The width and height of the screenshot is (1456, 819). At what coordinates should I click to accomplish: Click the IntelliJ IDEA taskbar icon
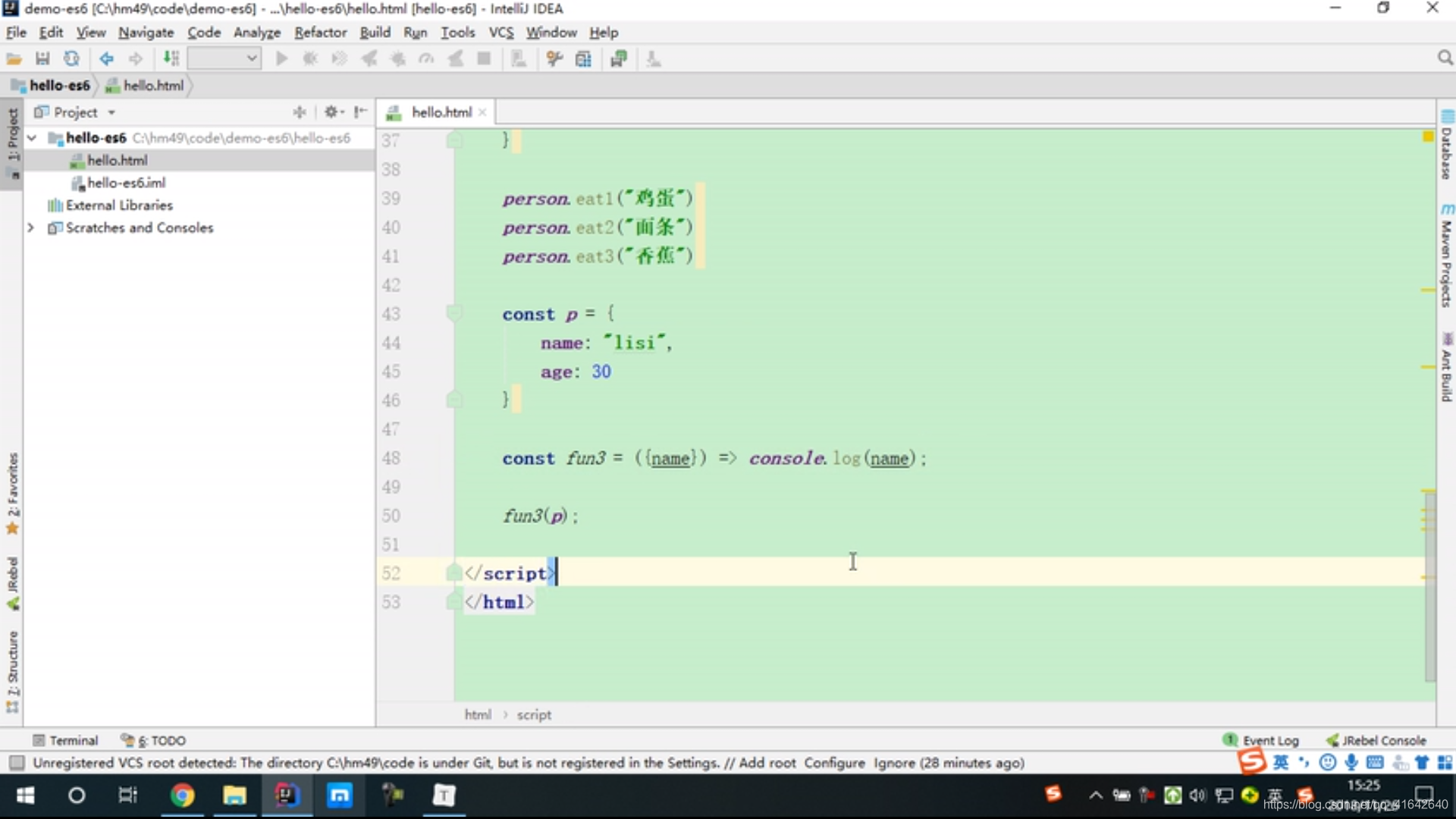click(287, 795)
